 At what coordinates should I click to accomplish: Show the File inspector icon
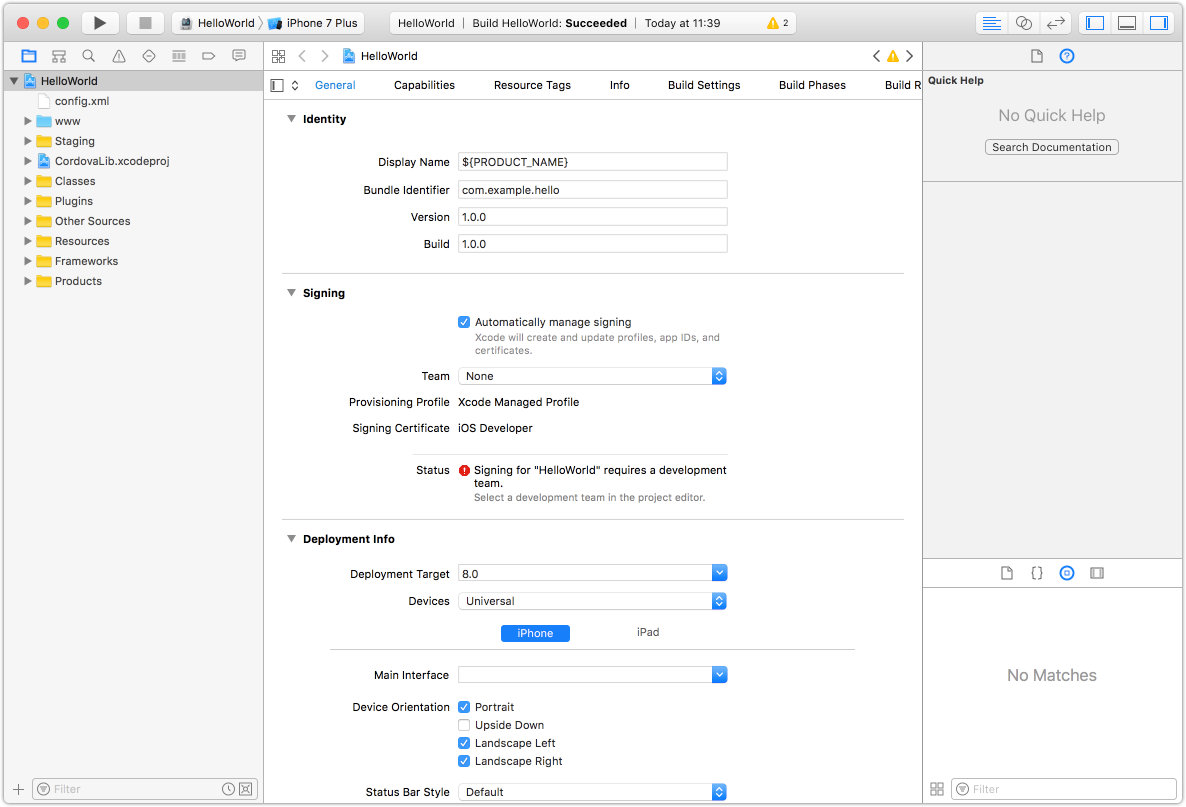(1036, 56)
